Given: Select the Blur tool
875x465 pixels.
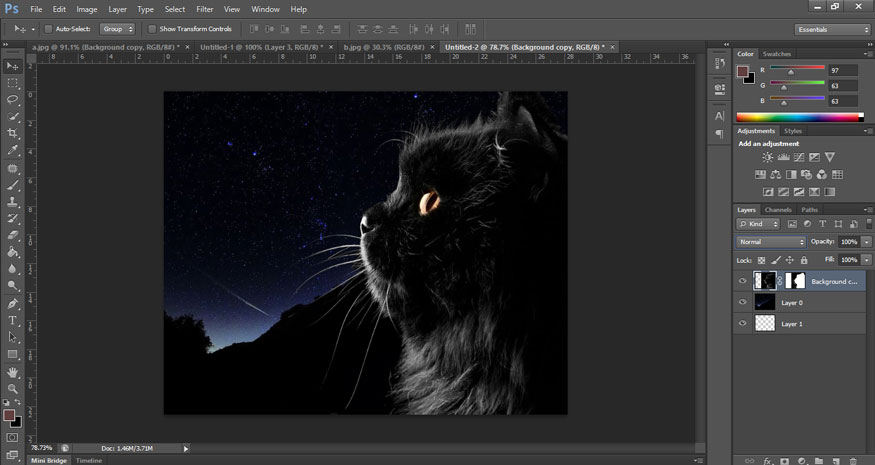Looking at the screenshot, I should coord(12,269).
